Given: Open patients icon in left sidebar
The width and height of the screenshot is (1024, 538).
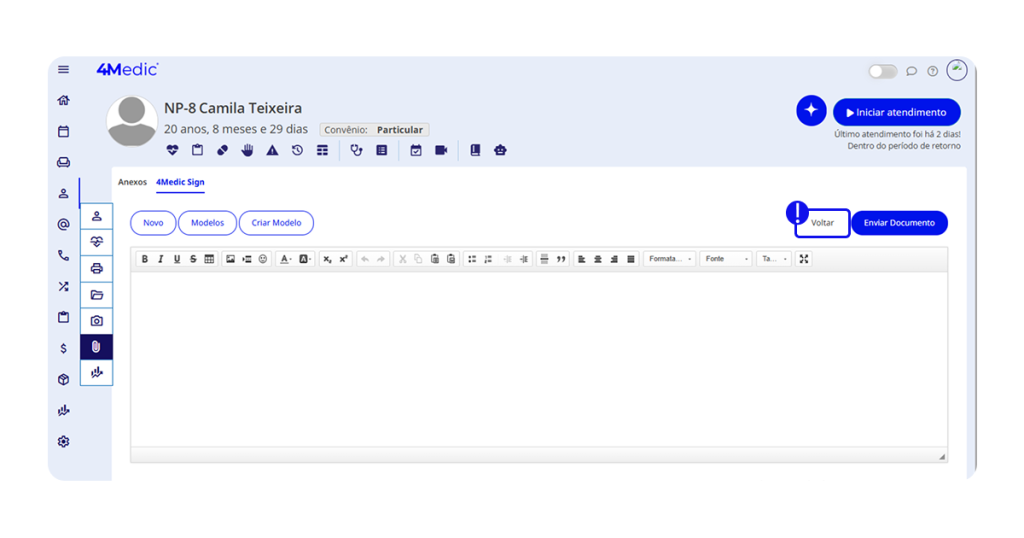Looking at the screenshot, I should click(63, 193).
